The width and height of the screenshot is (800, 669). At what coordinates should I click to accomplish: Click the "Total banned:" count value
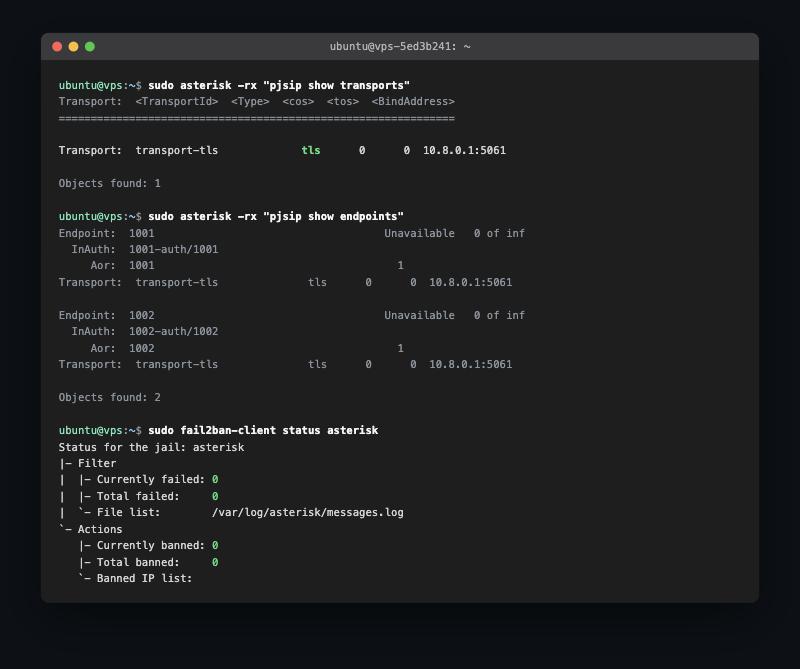215,562
